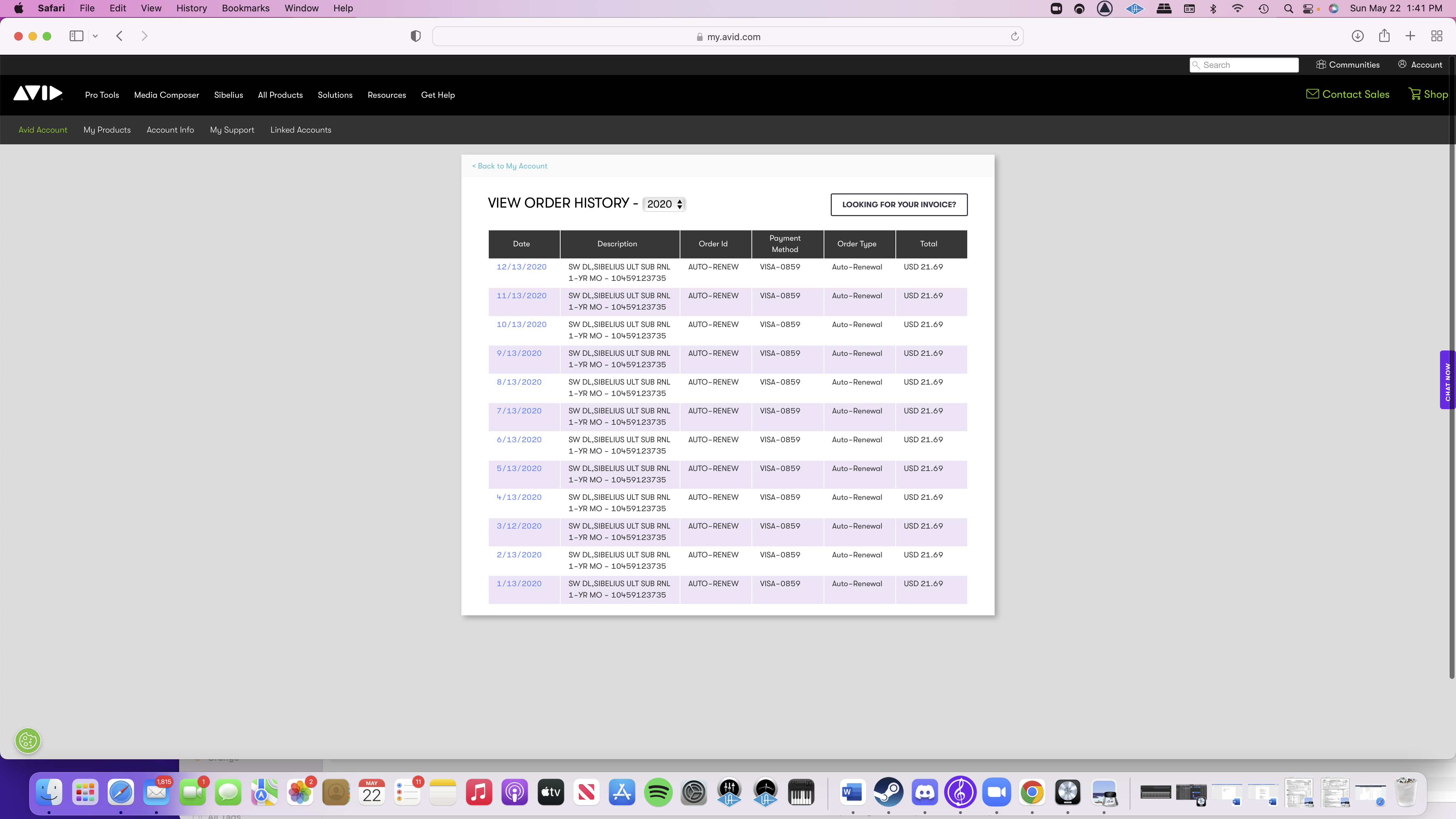1456x819 pixels.
Task: Open Wi-Fi status menu
Action: coord(1238,9)
